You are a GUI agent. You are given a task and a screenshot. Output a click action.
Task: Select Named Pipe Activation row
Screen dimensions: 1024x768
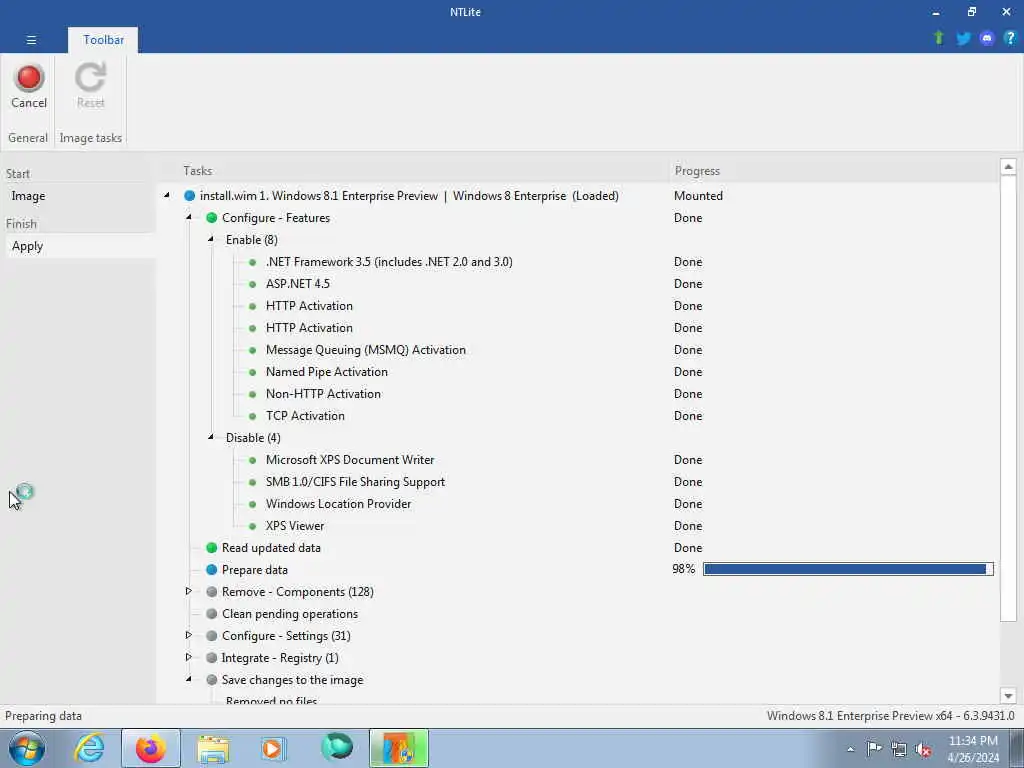tap(327, 372)
